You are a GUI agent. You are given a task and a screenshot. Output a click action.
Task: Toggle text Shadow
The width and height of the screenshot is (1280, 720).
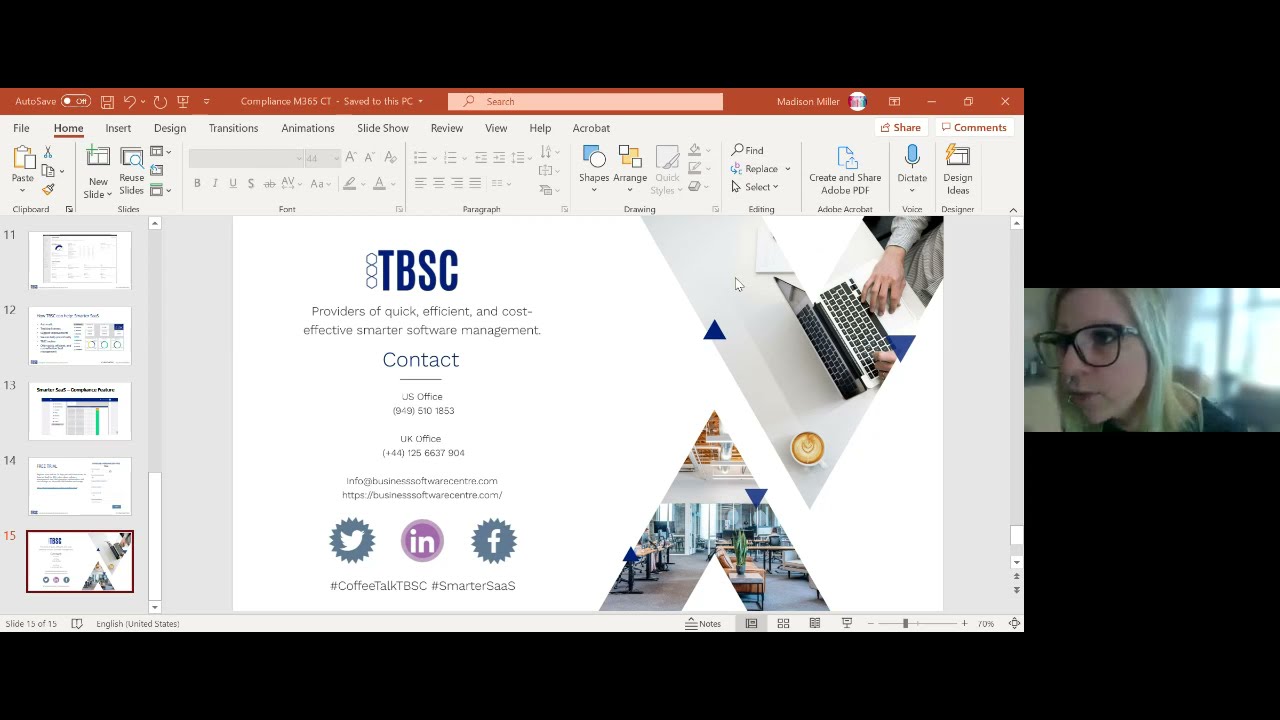click(251, 183)
